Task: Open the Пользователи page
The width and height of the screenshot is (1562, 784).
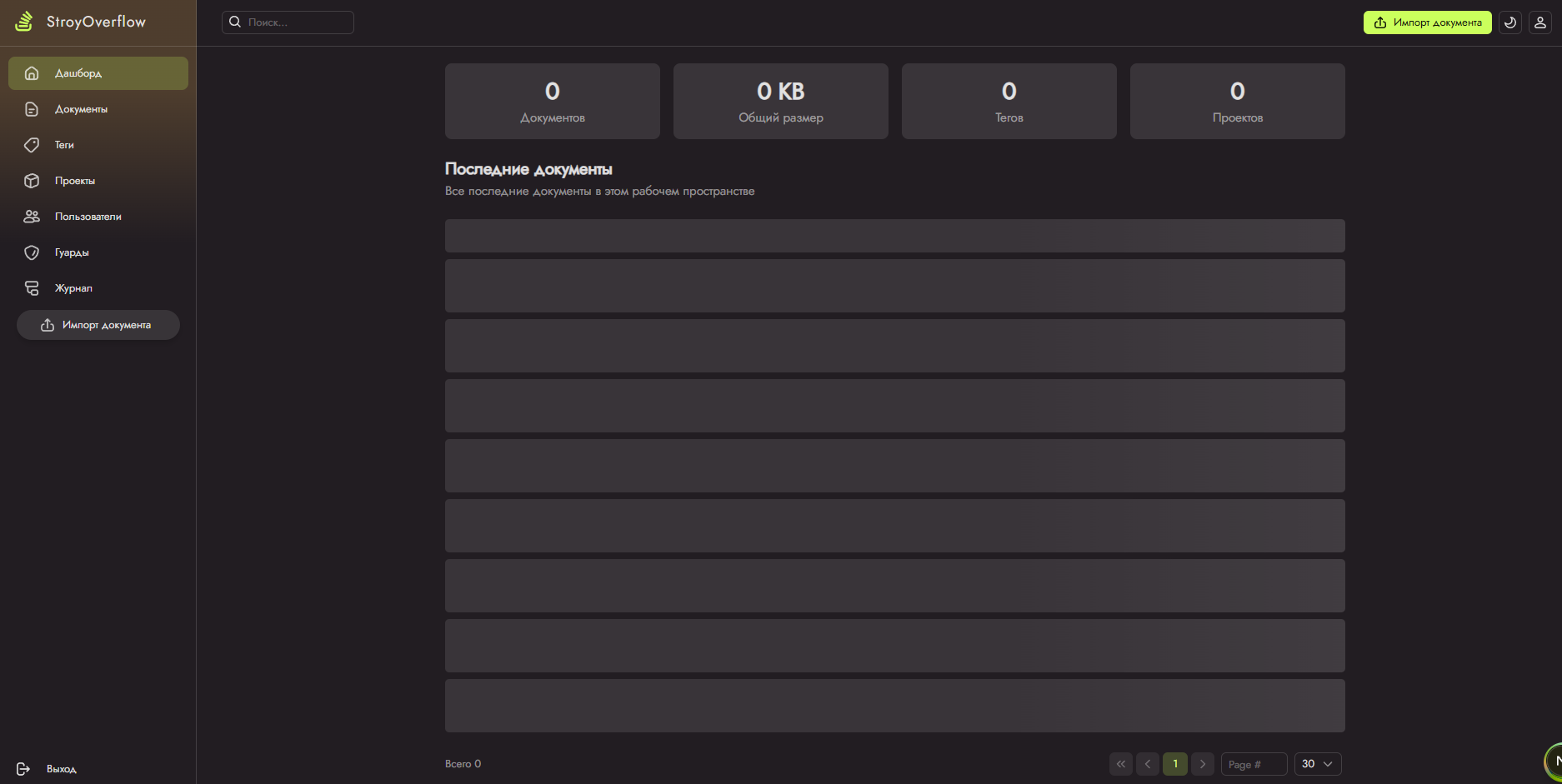Action: [98, 217]
